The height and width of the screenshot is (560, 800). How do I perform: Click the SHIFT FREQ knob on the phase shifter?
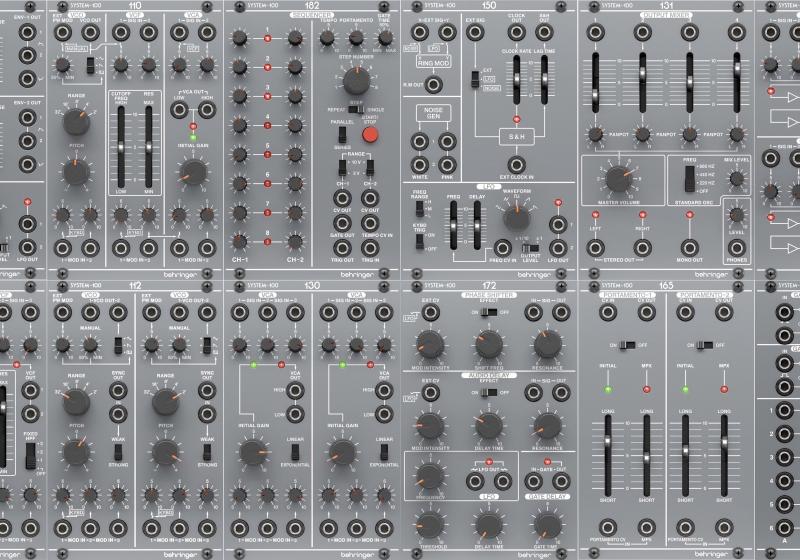[489, 345]
